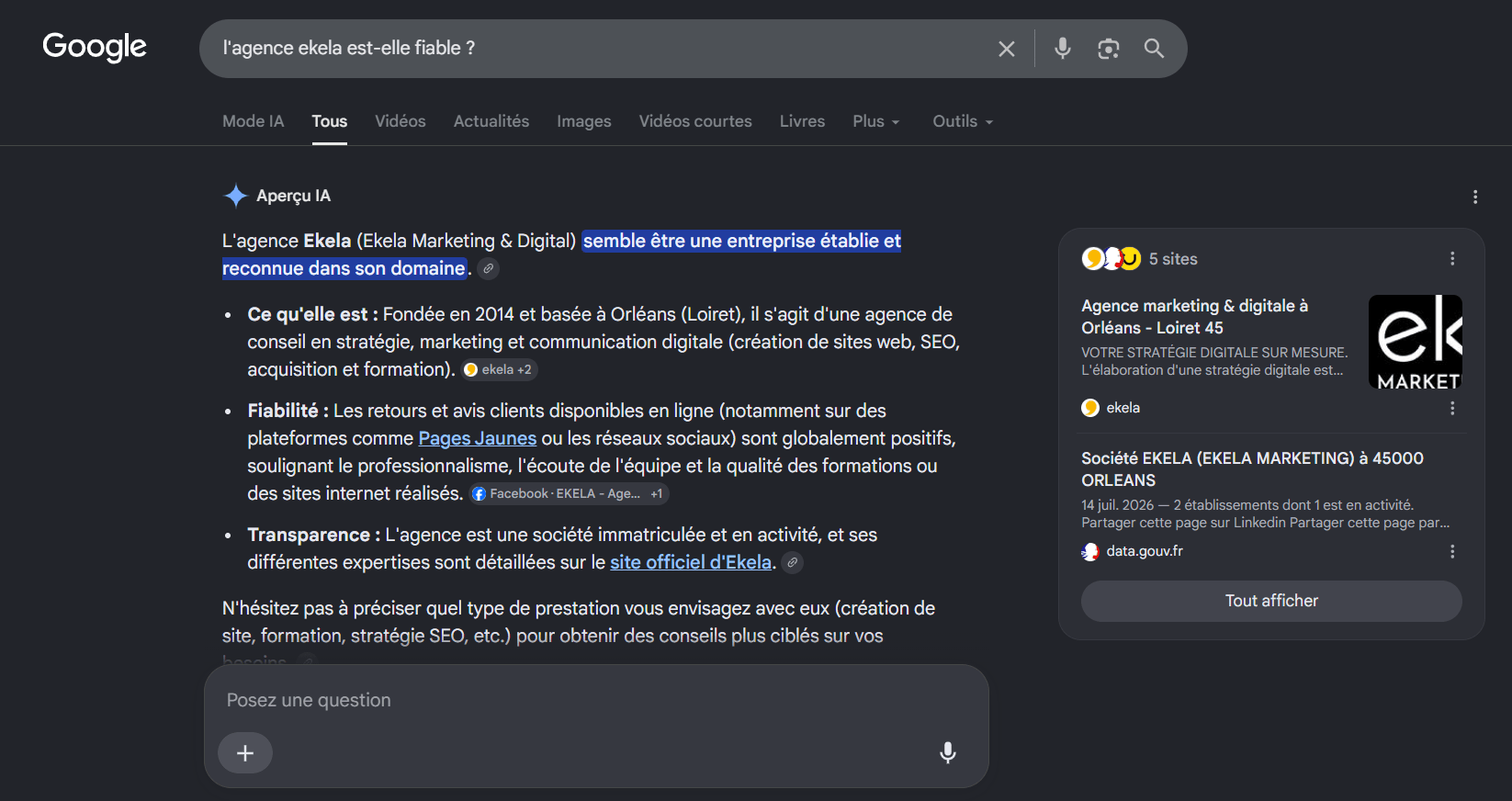The width and height of the screenshot is (1512, 801).
Task: Open the Vidéos courtes tab
Action: coord(695,121)
